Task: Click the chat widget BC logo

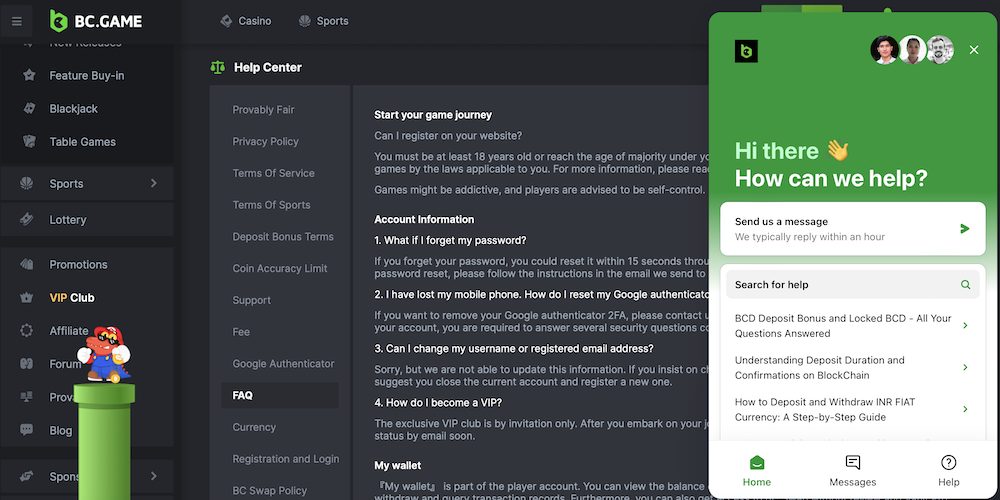Action: (746, 51)
